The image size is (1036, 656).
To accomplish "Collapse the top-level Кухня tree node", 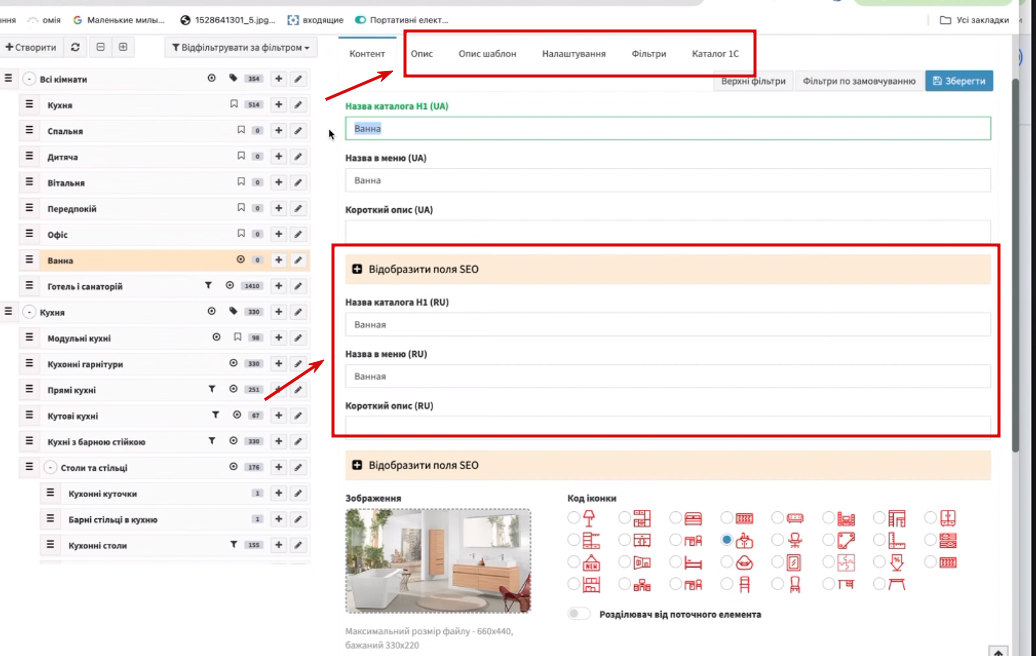I will pos(29,312).
